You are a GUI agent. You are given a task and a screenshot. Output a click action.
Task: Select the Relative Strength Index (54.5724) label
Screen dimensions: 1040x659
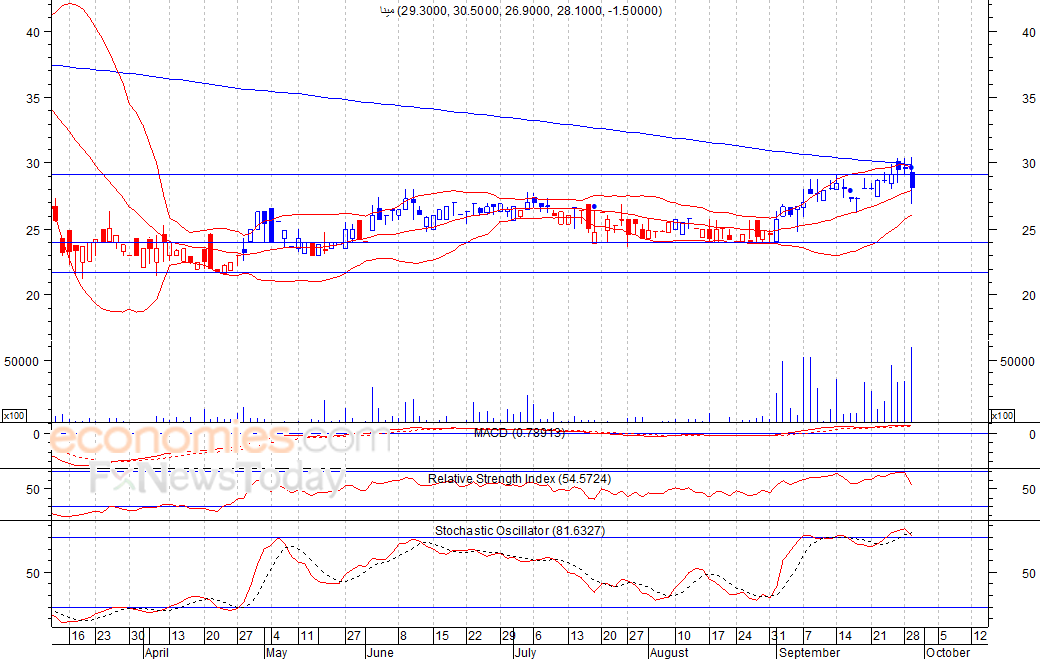[x=519, y=479]
